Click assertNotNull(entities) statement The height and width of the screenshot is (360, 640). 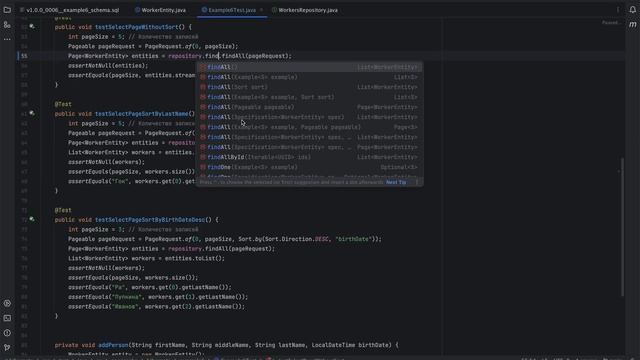coord(108,66)
